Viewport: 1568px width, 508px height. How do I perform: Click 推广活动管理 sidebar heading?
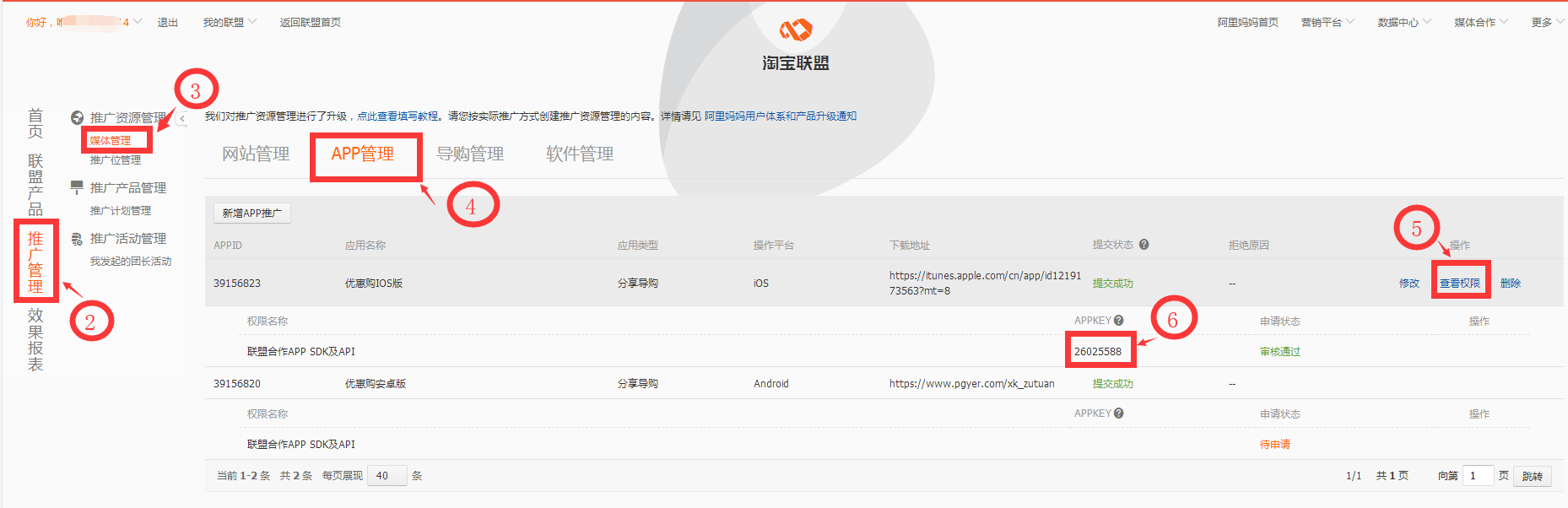[x=128, y=239]
